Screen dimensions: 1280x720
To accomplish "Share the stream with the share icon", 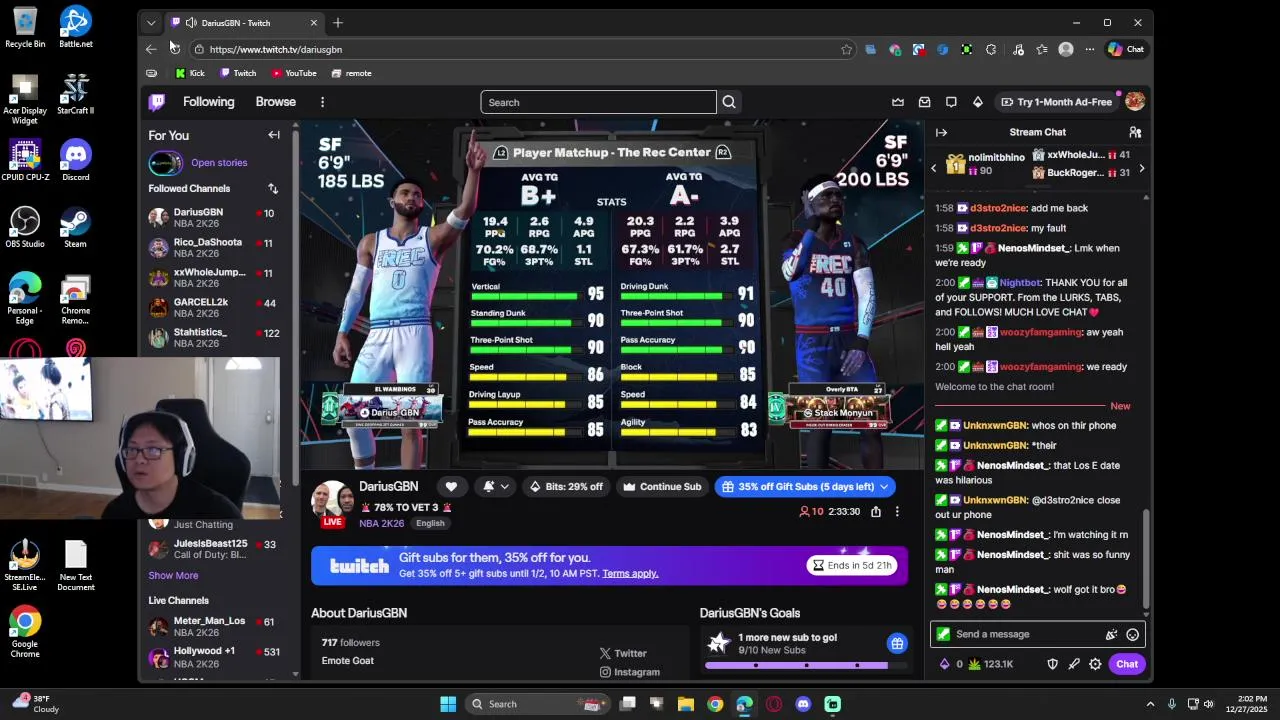I will (876, 511).
